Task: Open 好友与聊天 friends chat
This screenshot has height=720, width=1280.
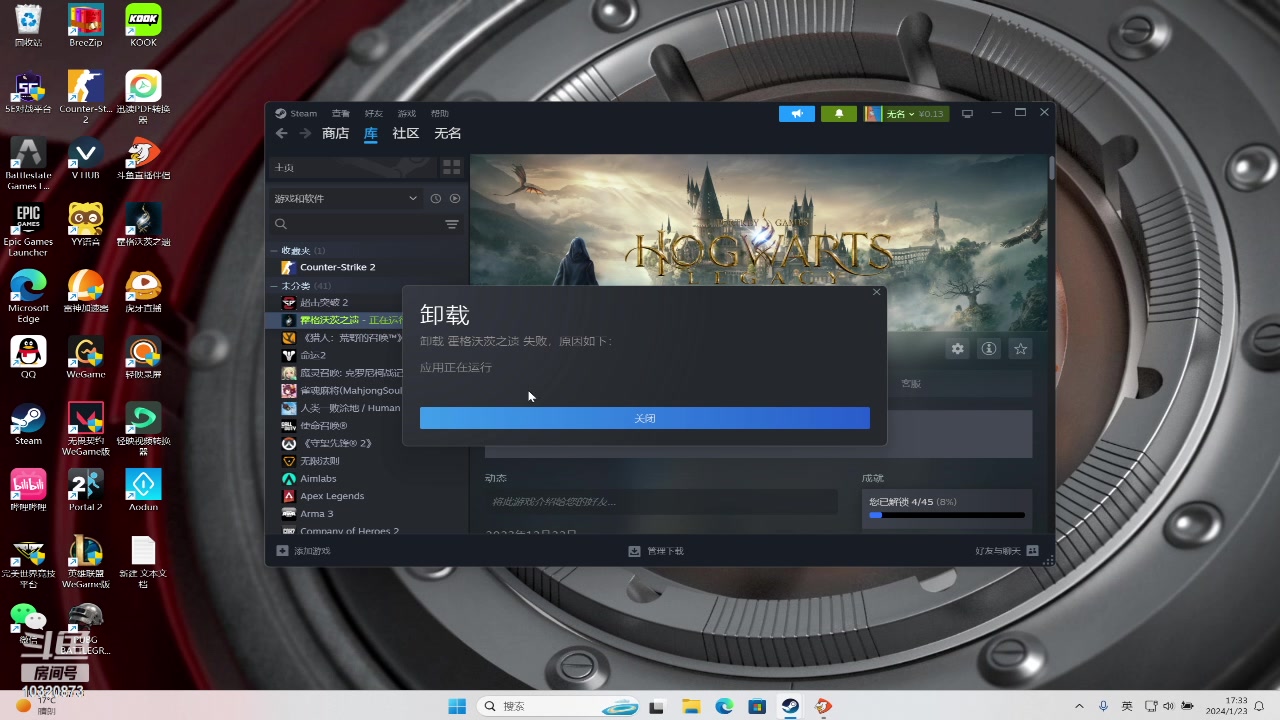Action: 1007,551
